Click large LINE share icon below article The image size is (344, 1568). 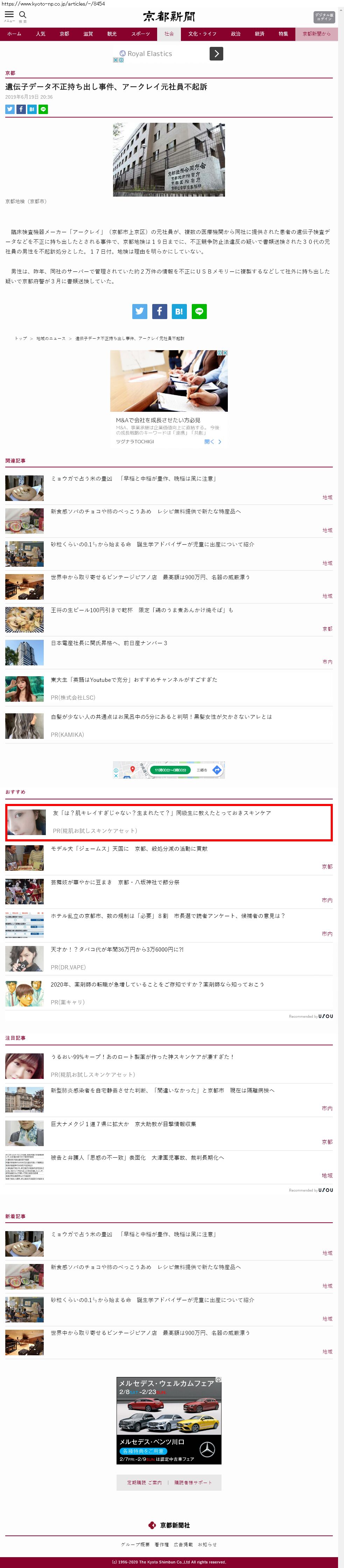(199, 311)
